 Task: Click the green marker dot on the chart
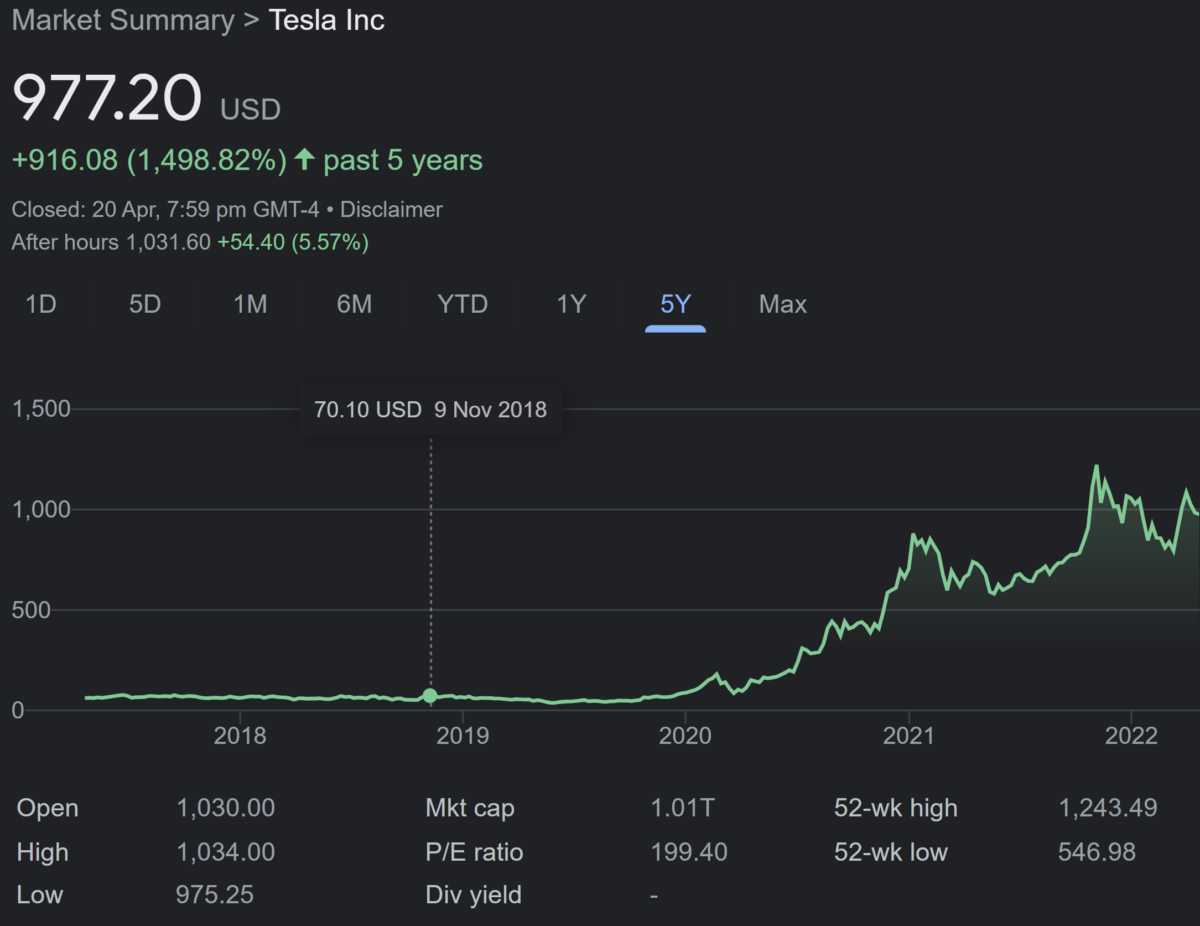click(430, 696)
